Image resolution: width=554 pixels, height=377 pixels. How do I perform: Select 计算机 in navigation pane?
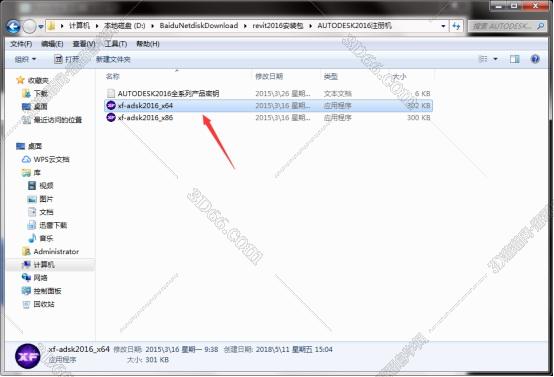[44, 265]
